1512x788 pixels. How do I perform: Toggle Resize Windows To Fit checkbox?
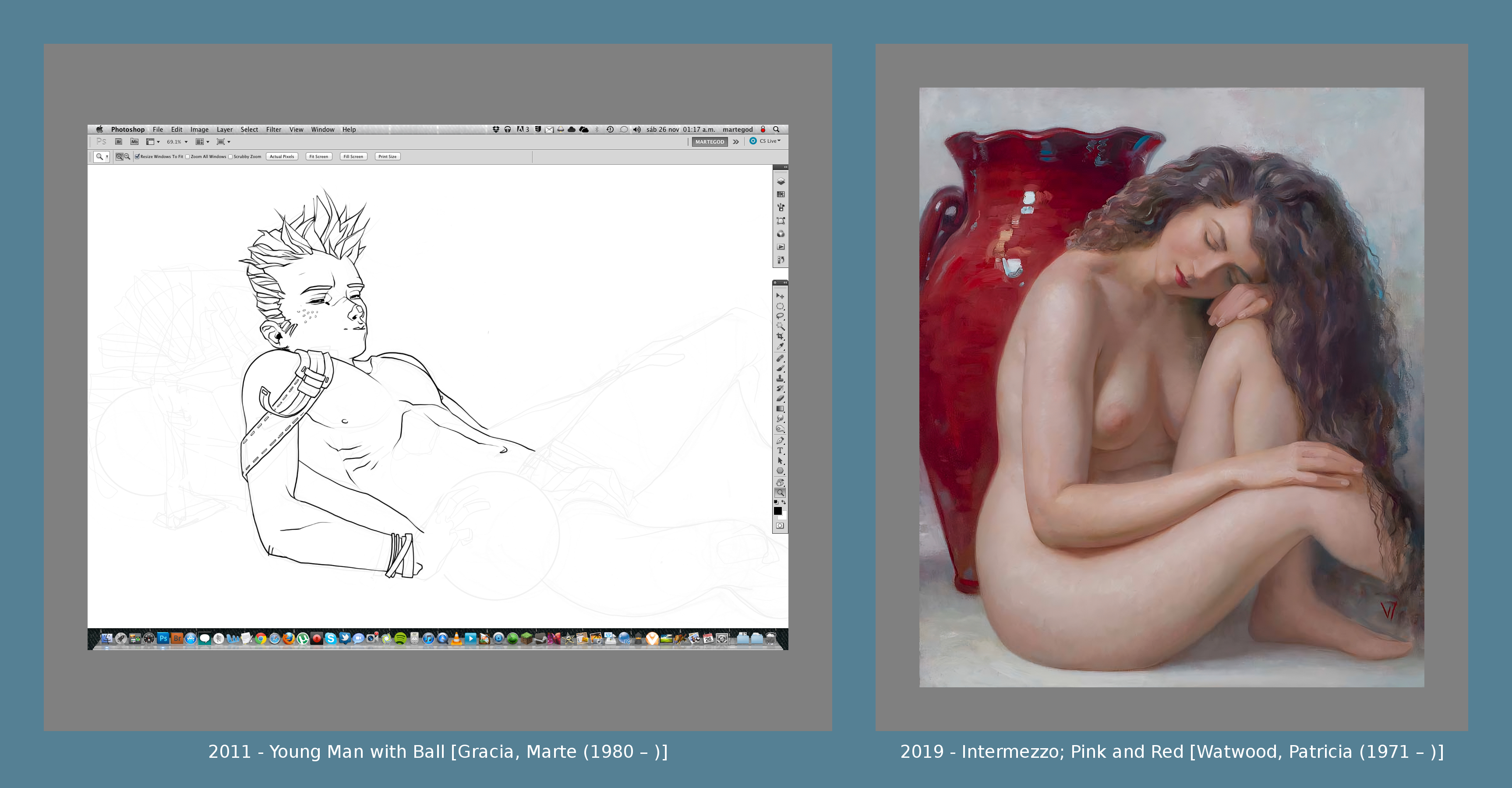[x=138, y=157]
